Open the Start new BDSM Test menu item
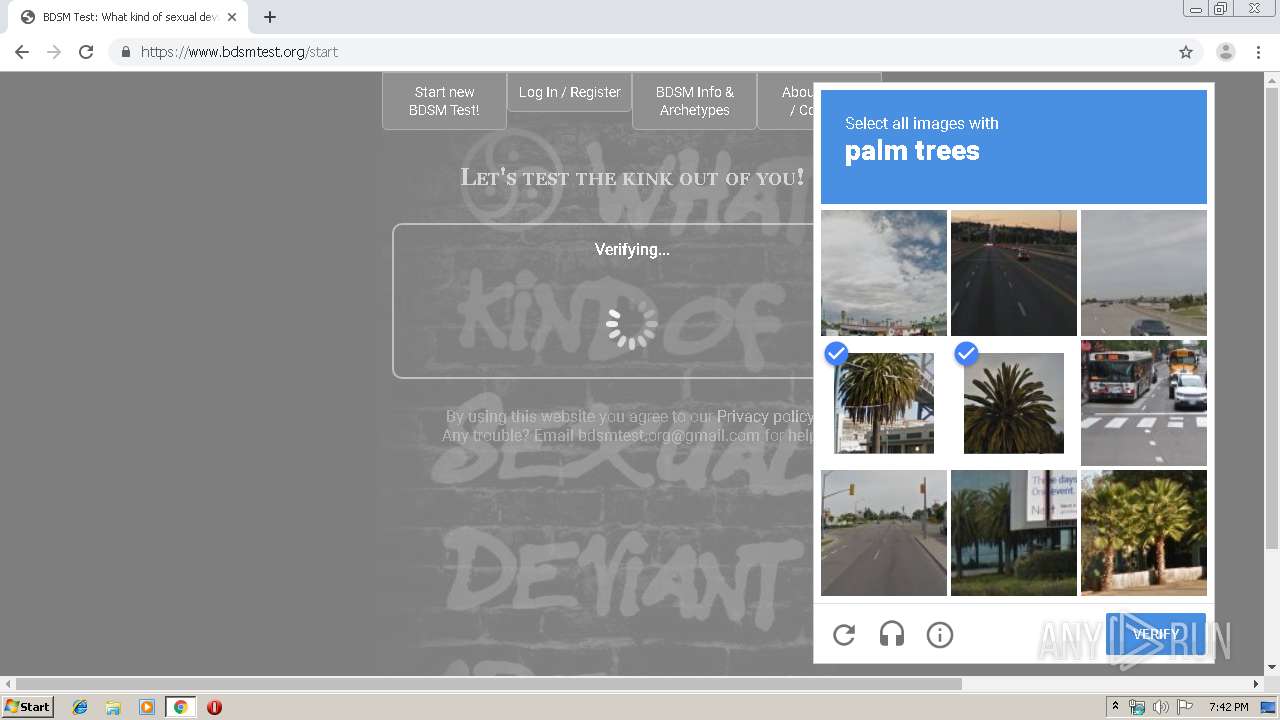The image size is (1280, 720). point(444,101)
